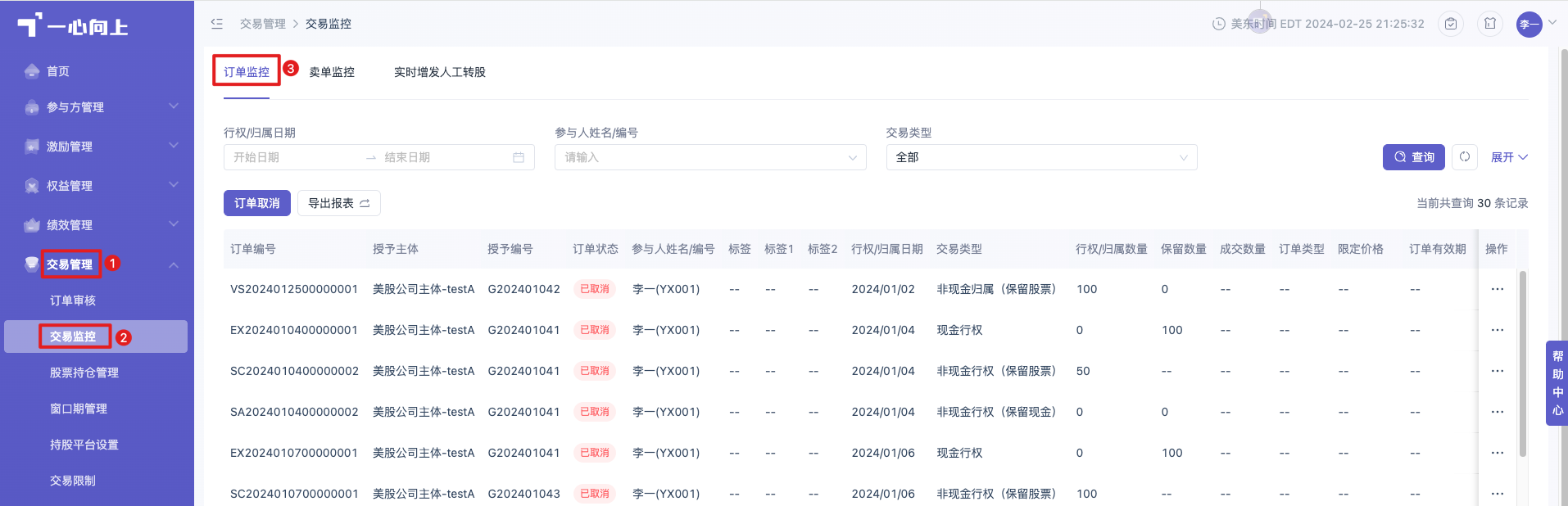The image size is (1568, 506).
Task: Click the home icon beside 首页
Action: (x=32, y=71)
